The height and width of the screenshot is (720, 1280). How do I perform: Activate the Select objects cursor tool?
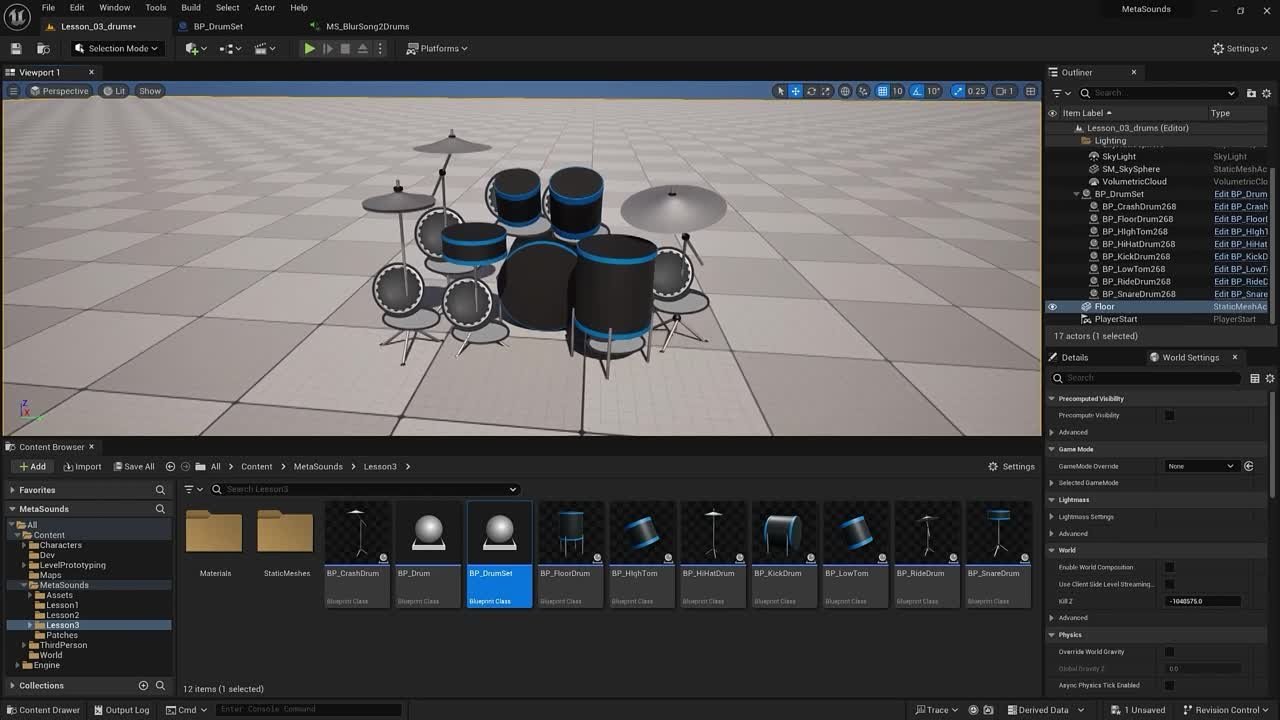click(x=781, y=91)
